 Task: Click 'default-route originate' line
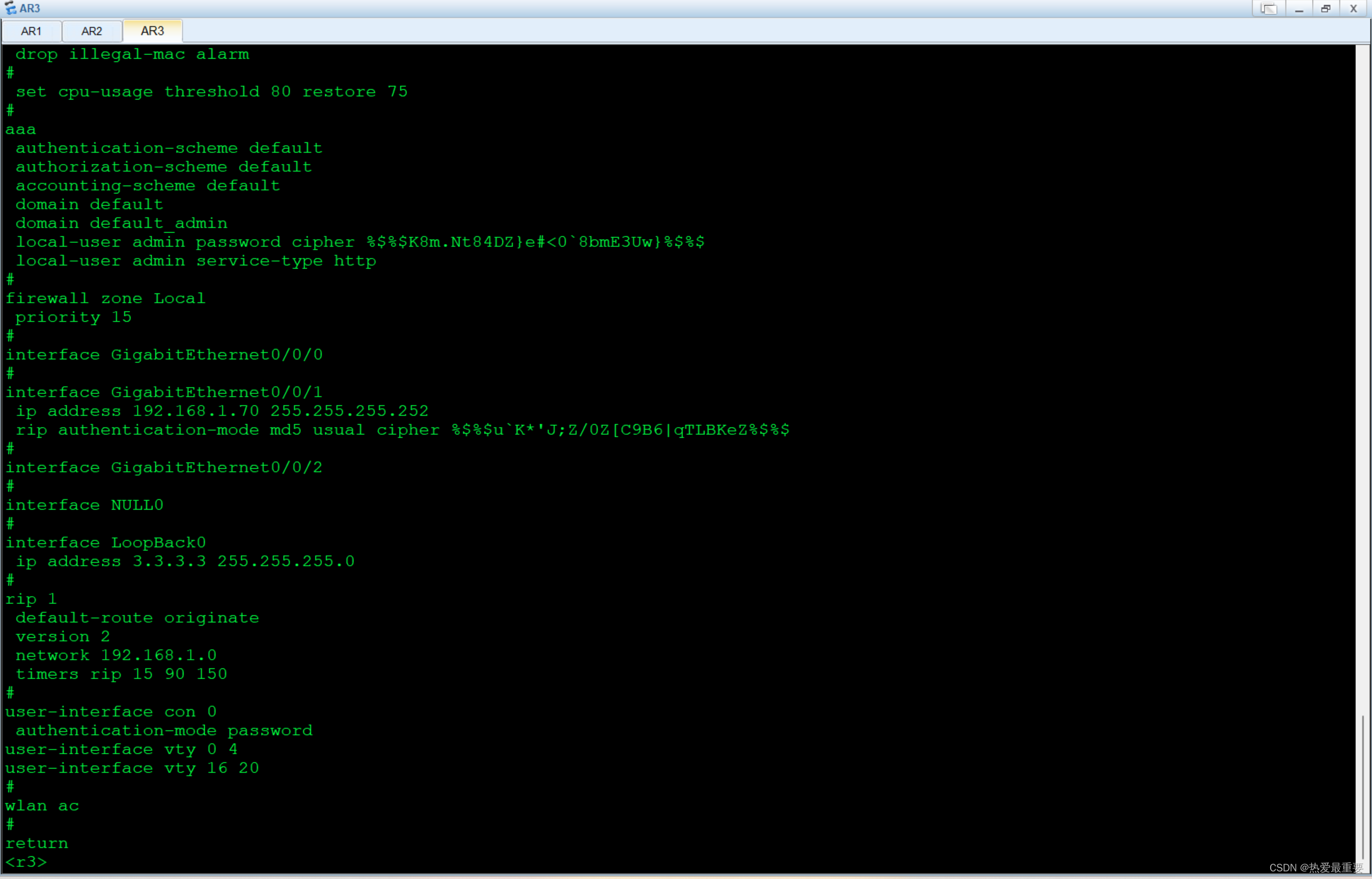[137, 618]
